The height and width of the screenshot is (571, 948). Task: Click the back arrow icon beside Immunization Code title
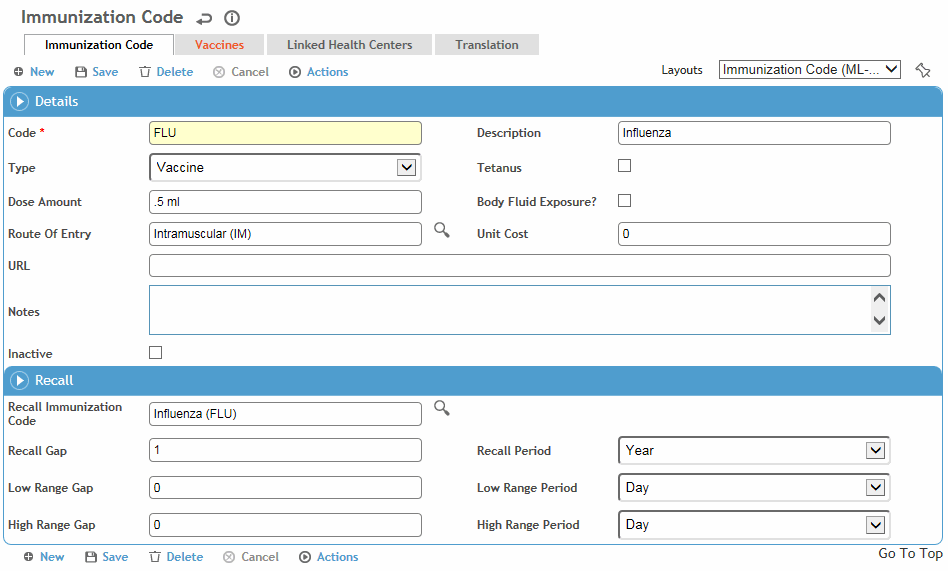204,19
